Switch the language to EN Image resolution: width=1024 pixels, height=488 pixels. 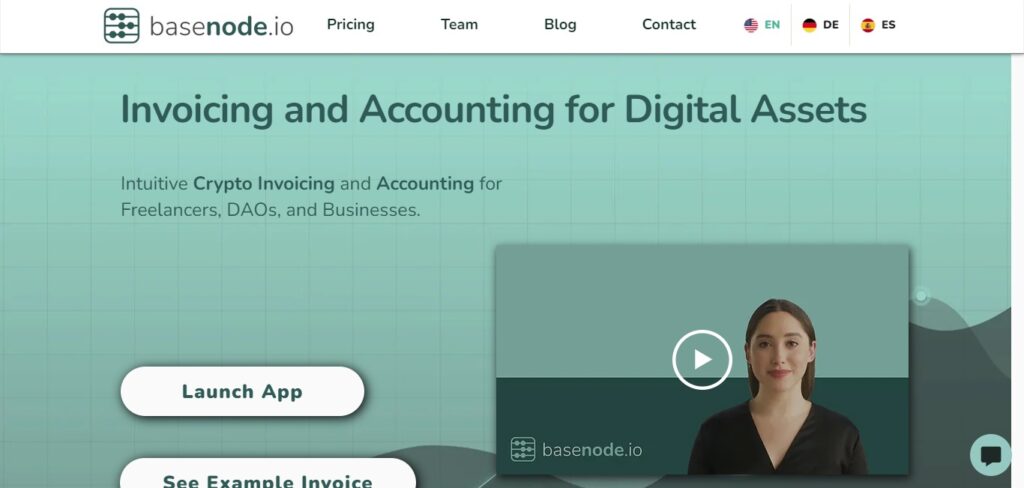(x=772, y=25)
